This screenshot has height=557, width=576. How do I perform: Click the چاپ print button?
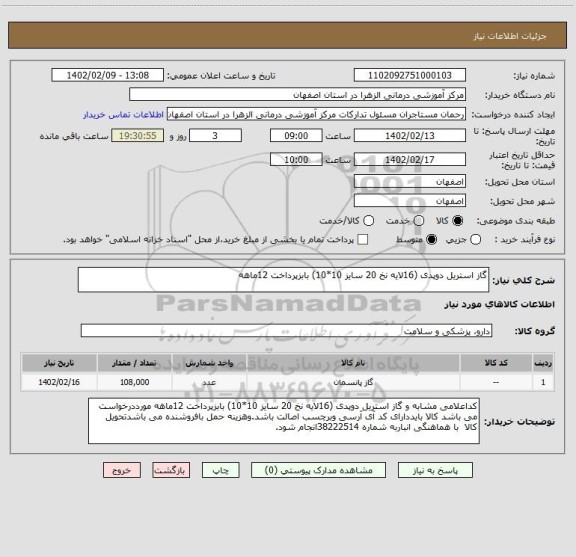click(x=220, y=470)
